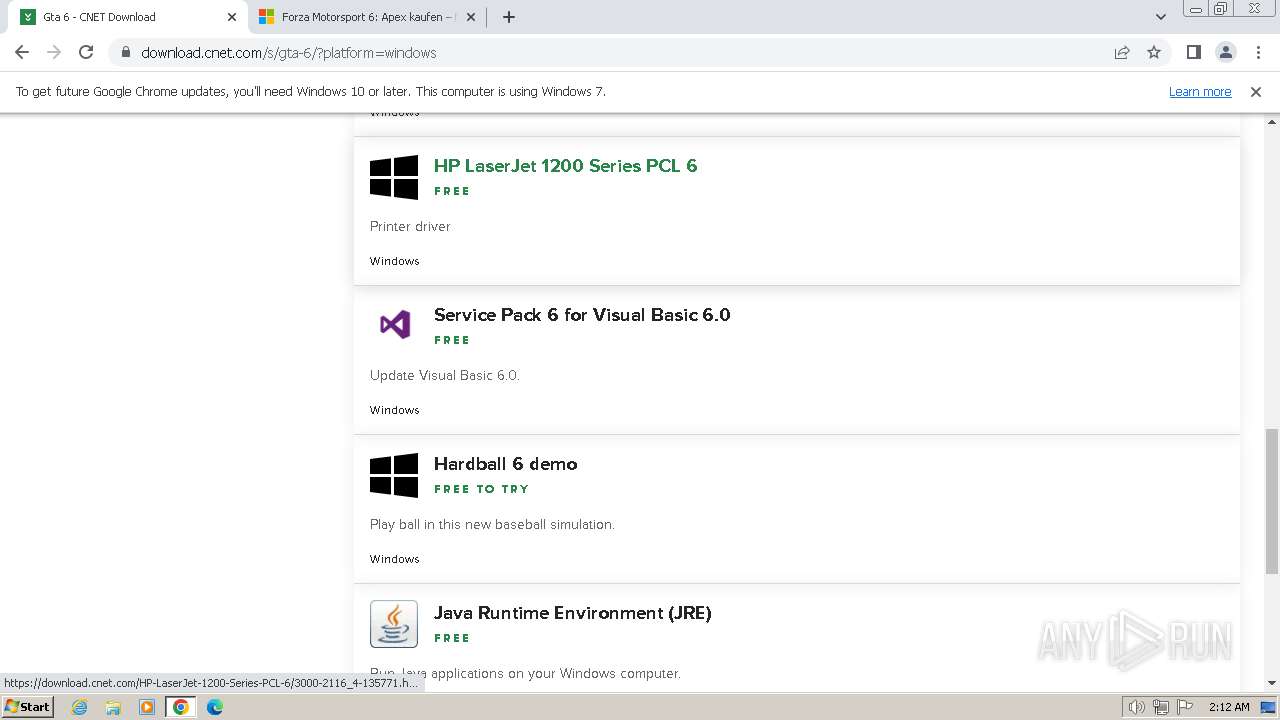Open Windows Media Player taskbar icon

[147, 707]
